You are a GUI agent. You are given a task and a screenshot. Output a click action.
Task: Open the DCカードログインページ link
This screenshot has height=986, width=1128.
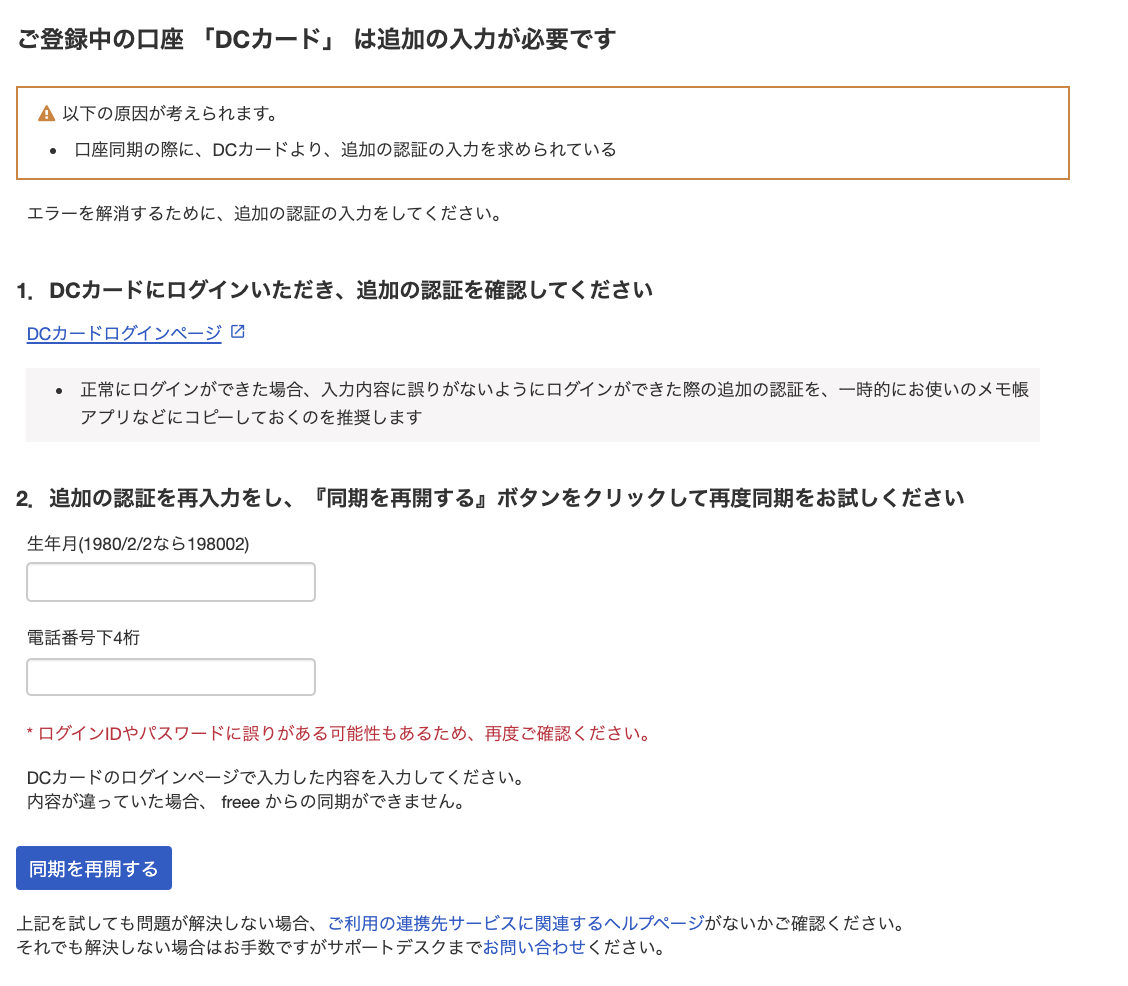[x=122, y=334]
